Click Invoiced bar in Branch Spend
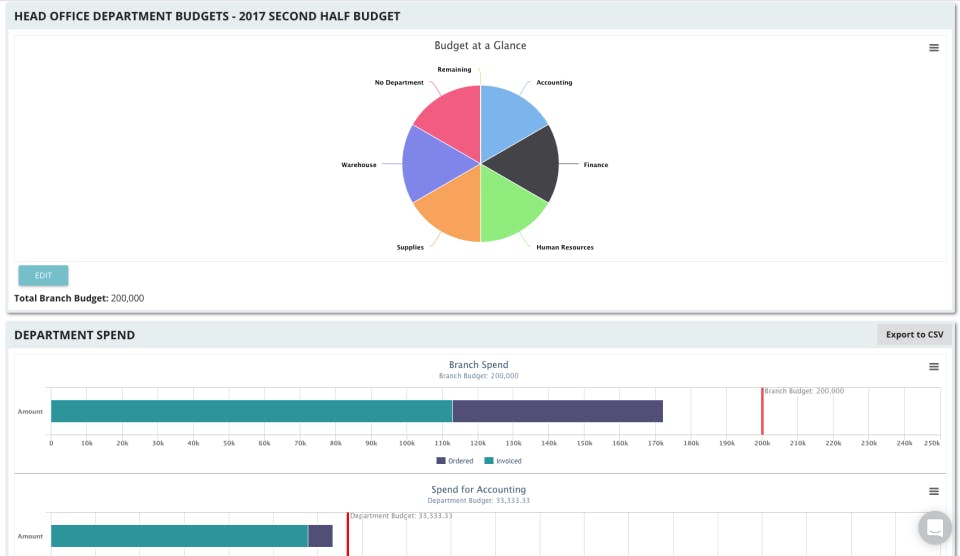This screenshot has width=960, height=556. click(x=252, y=411)
